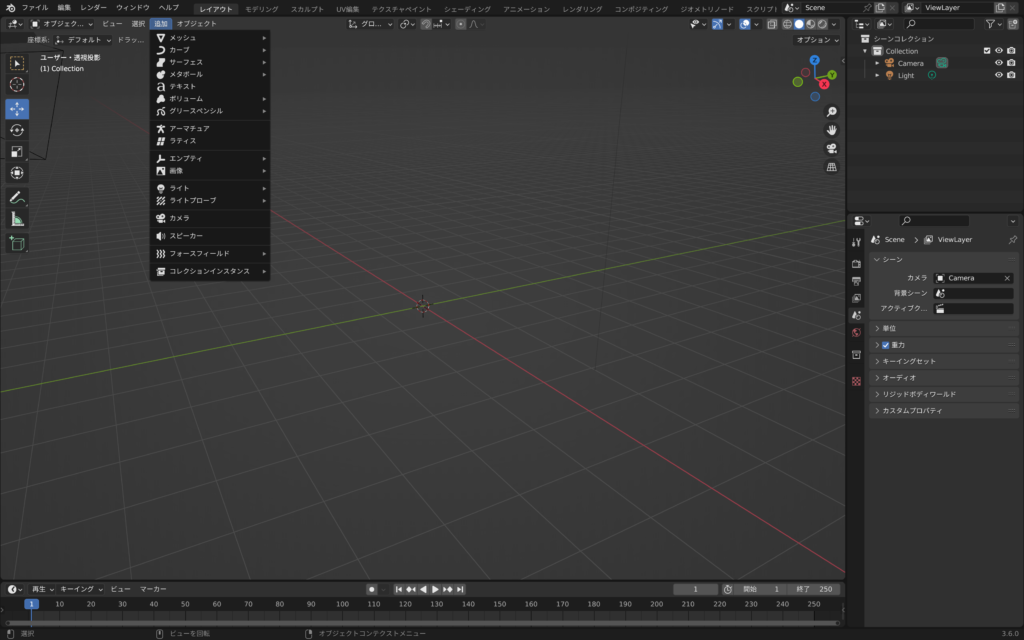
Task: Activate the Move tool
Action: 17,109
